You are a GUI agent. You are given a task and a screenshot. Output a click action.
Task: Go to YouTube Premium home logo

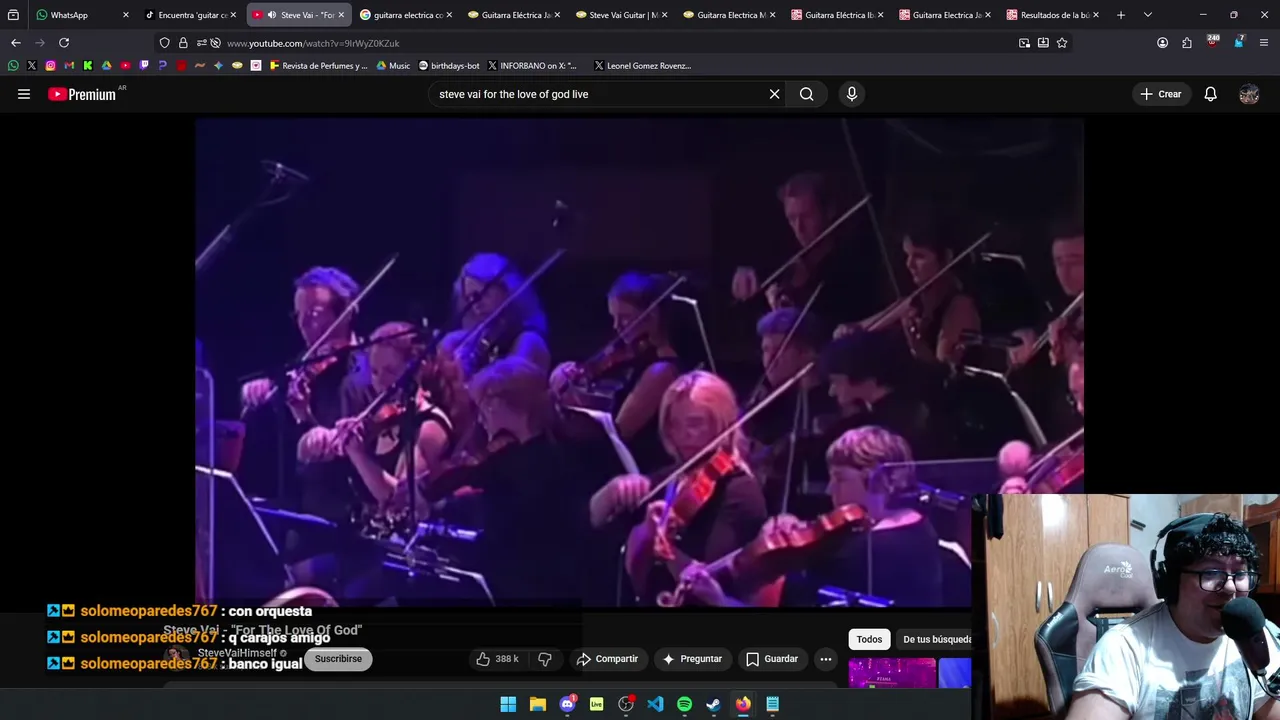click(82, 94)
